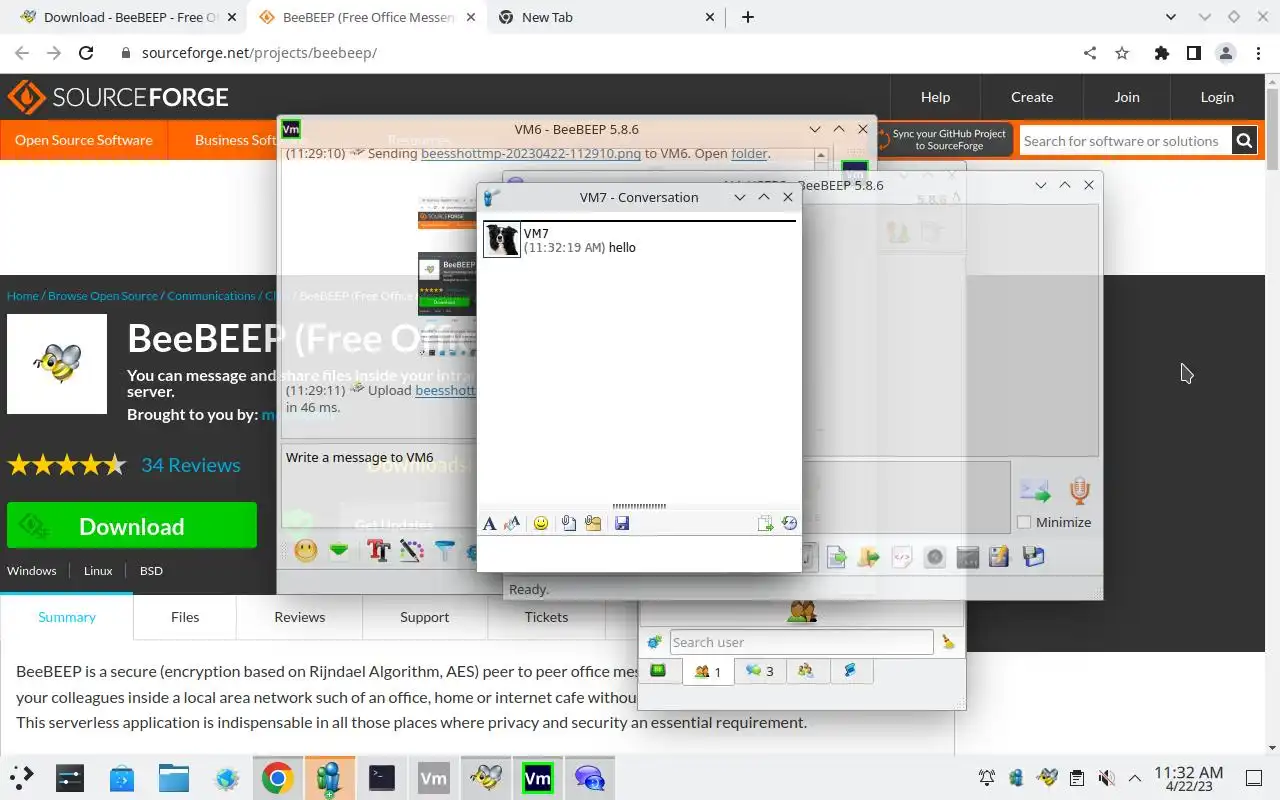This screenshot has height=800, width=1280.
Task: Open the 34 Reviews link
Action: click(x=191, y=465)
